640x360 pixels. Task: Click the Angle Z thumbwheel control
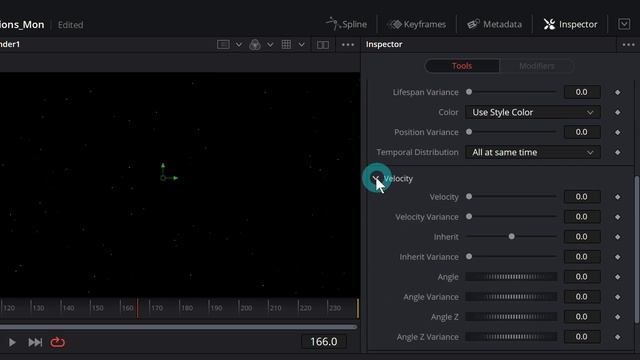[511, 317]
